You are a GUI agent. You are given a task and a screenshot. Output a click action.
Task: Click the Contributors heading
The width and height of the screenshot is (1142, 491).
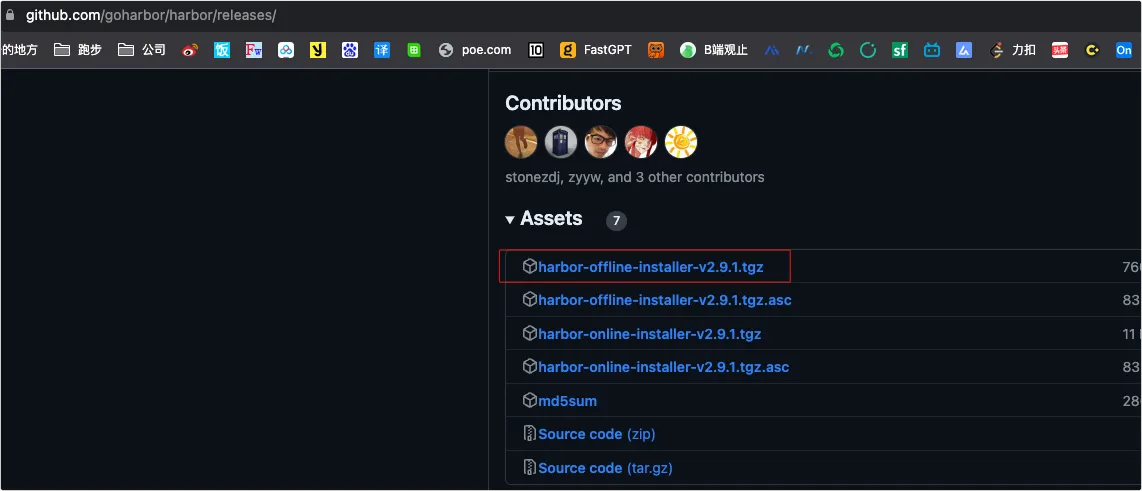563,103
